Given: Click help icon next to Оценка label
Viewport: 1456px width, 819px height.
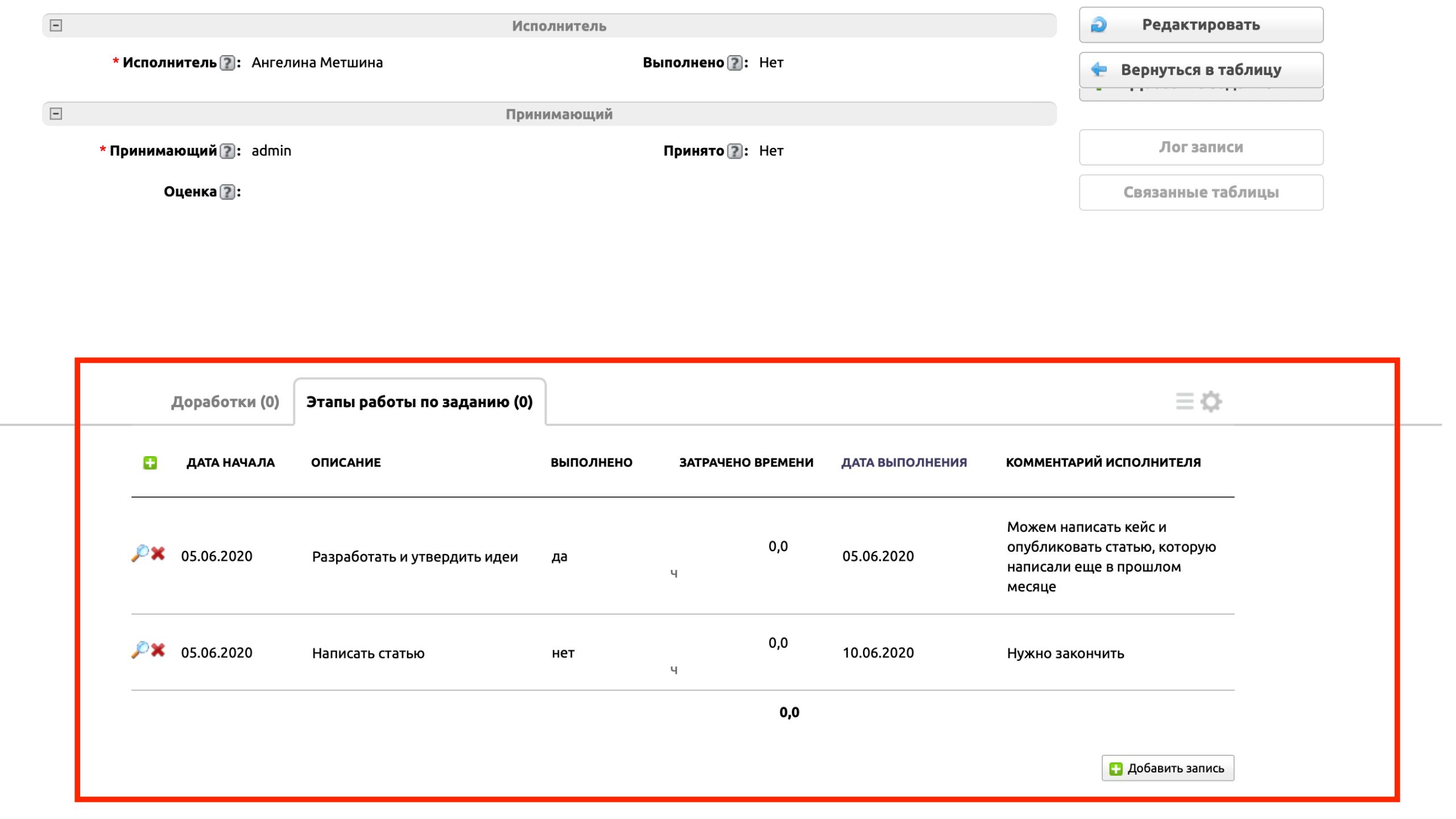Looking at the screenshot, I should pos(227,192).
